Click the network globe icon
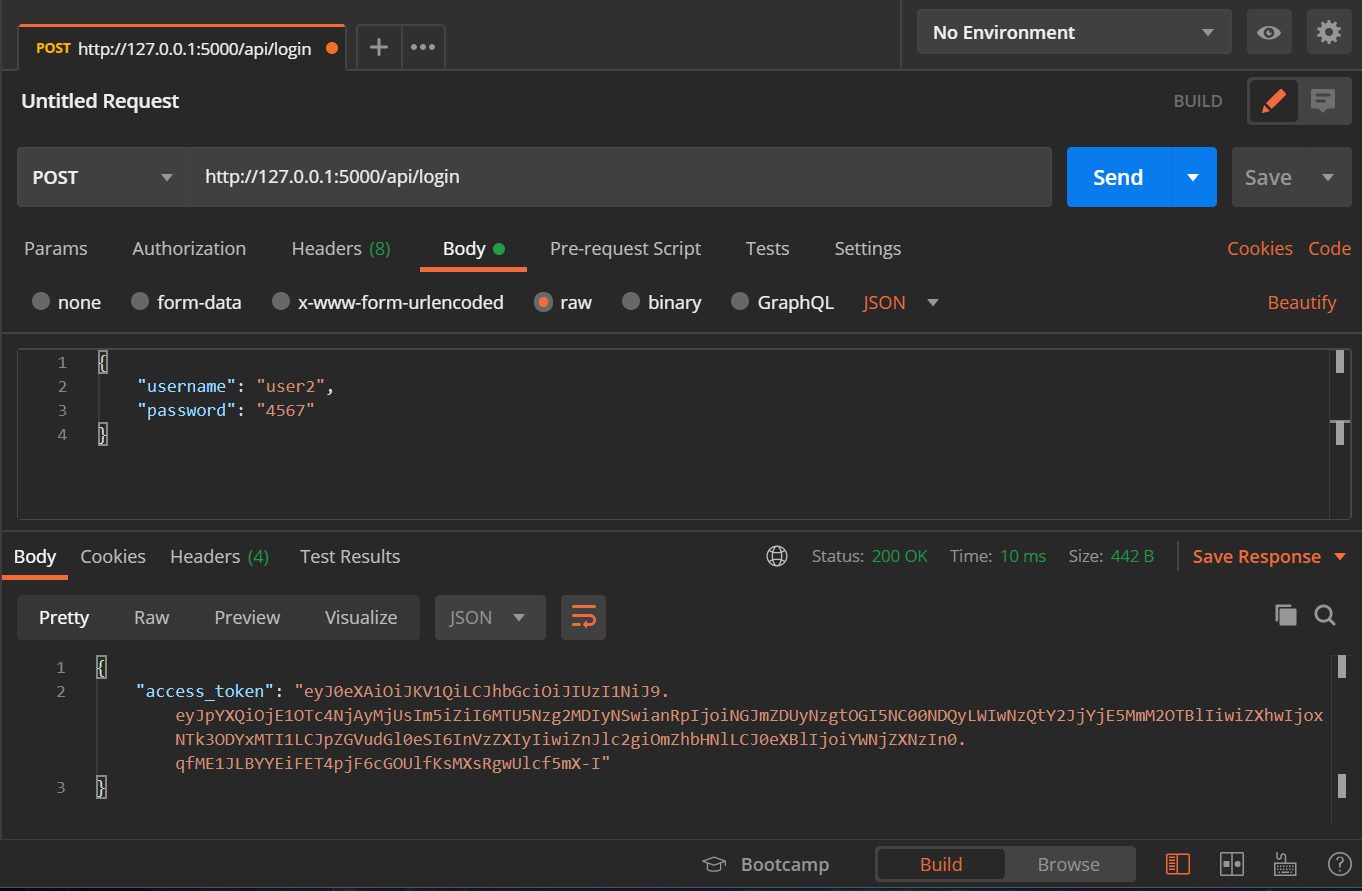Image resolution: width=1362 pixels, height=891 pixels. tap(777, 556)
